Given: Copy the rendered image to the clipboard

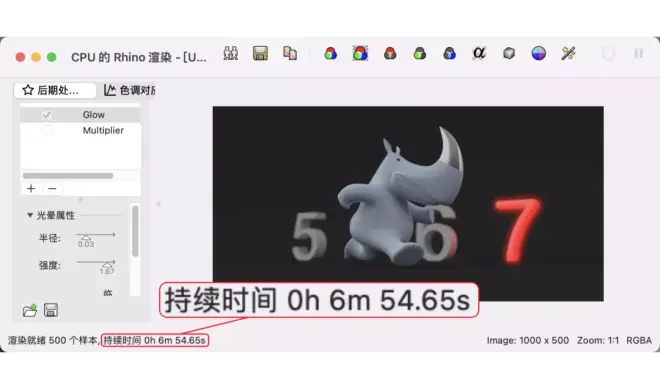Looking at the screenshot, I should point(290,53).
